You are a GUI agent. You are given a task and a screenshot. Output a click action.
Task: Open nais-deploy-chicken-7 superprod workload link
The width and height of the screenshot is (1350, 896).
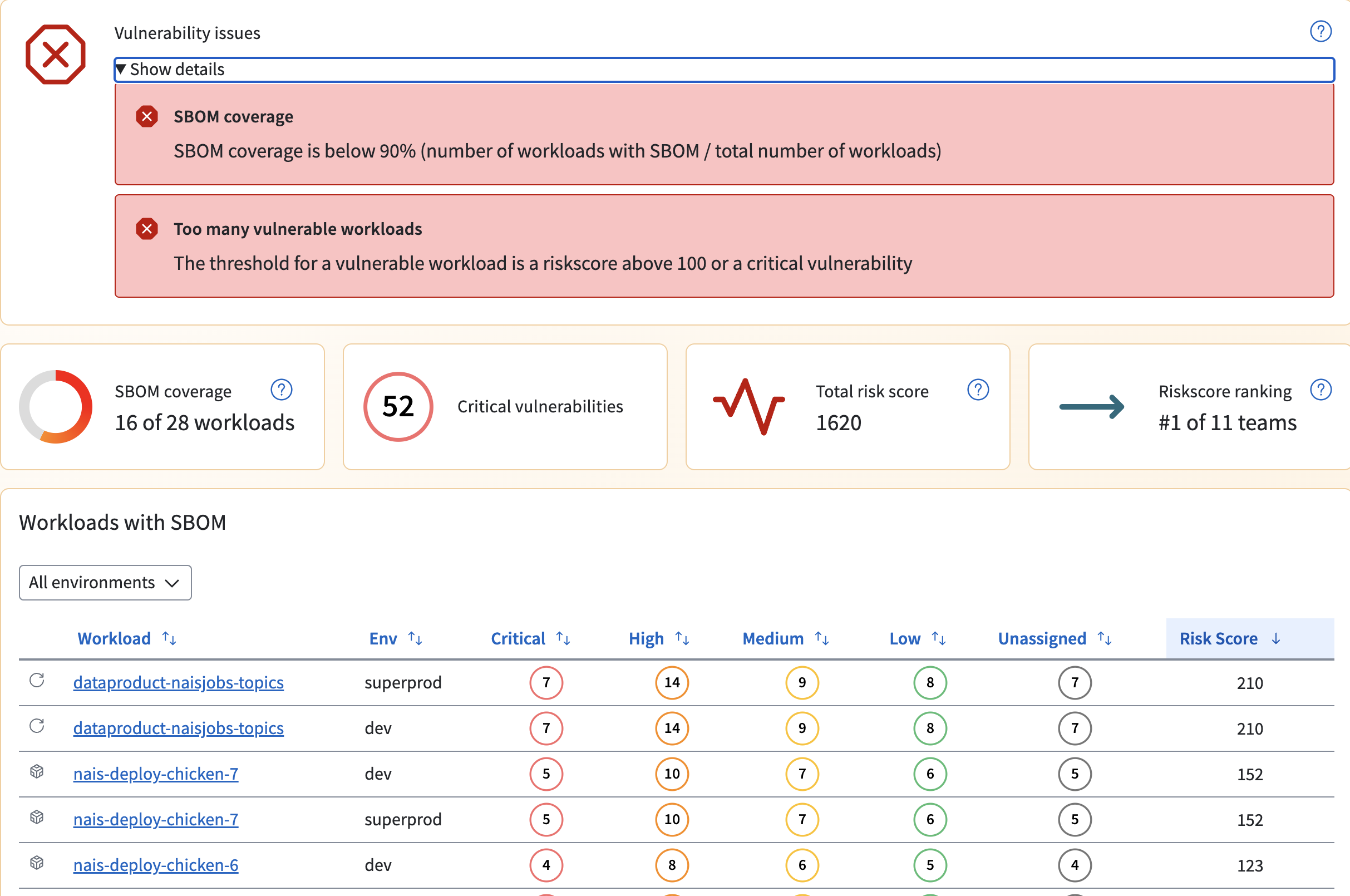coord(155,819)
